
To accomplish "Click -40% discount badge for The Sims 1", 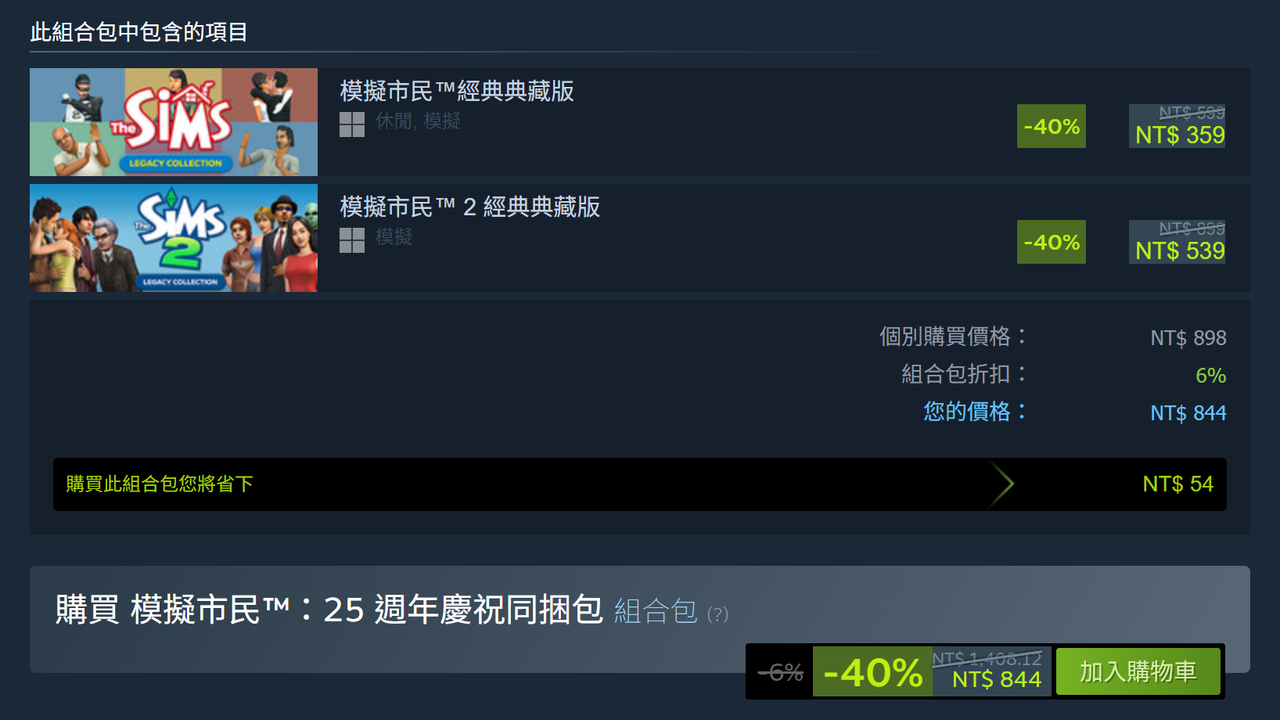I will [x=1051, y=126].
